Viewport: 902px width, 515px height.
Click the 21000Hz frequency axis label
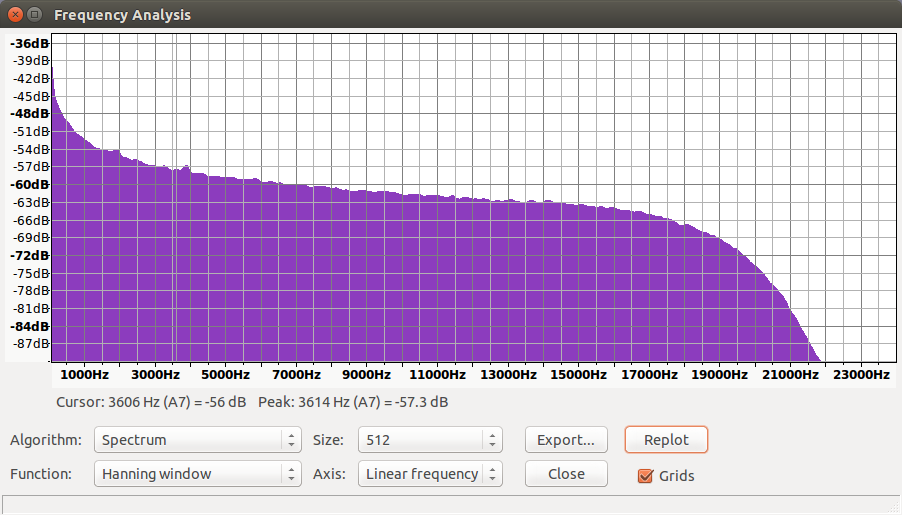[x=790, y=375]
